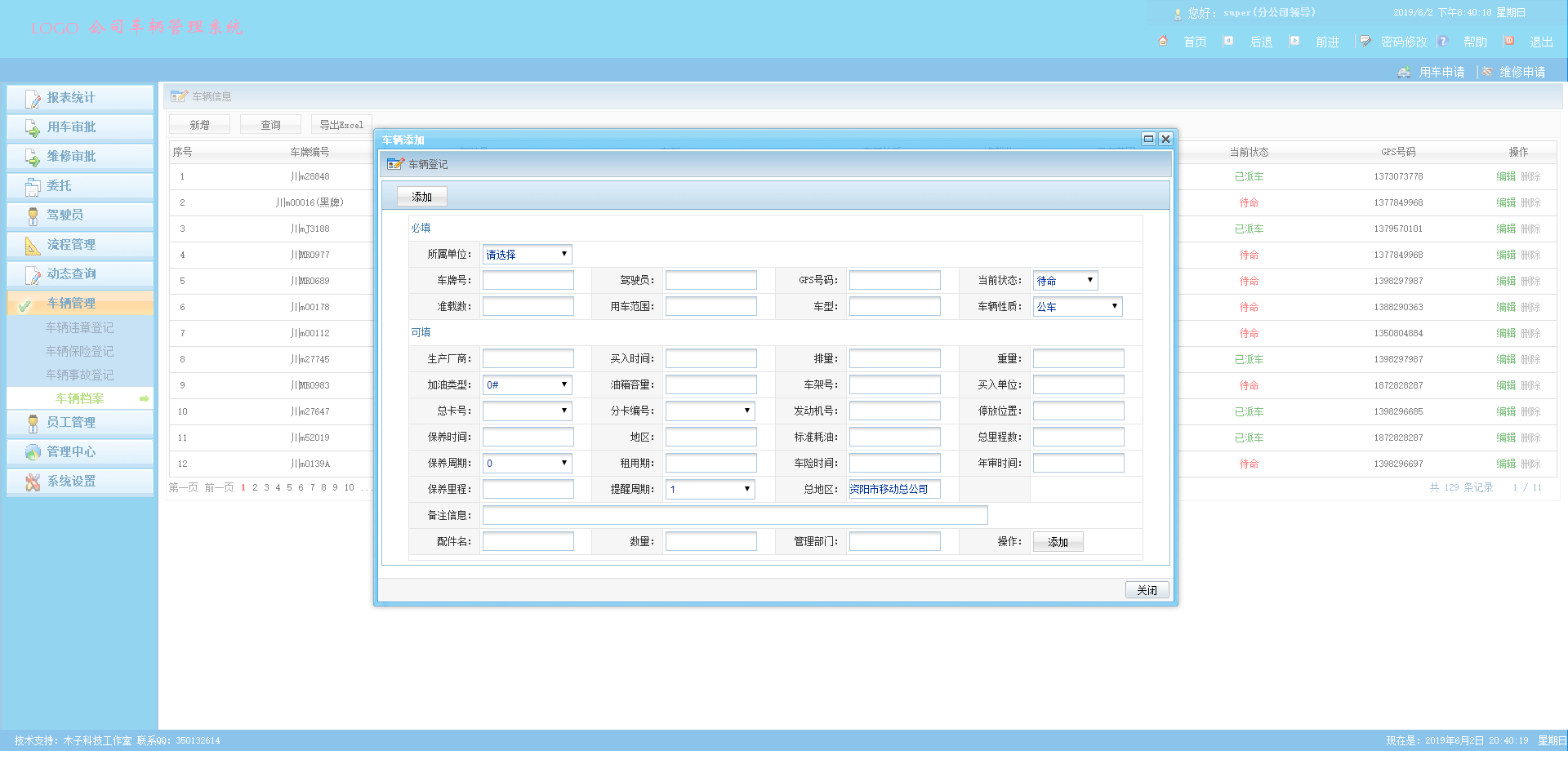
Task: Open the 车辆性质 dropdown
Action: 1077,307
